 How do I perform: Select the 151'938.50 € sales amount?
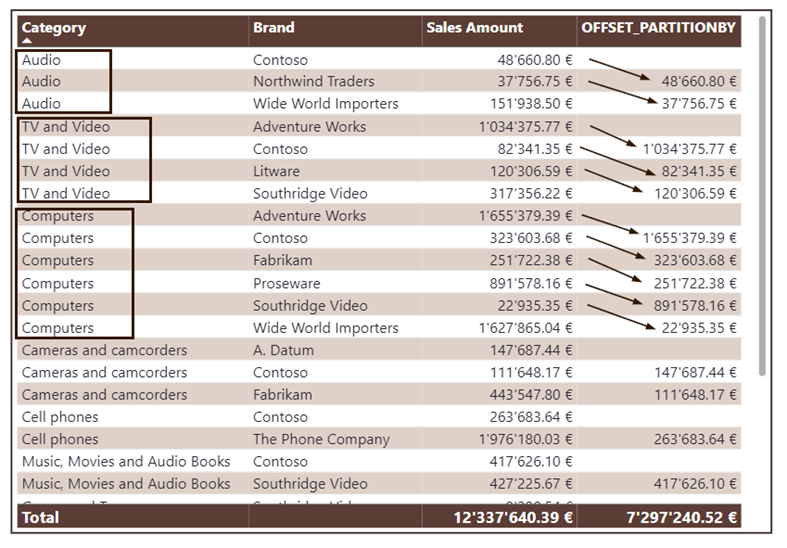pos(531,103)
